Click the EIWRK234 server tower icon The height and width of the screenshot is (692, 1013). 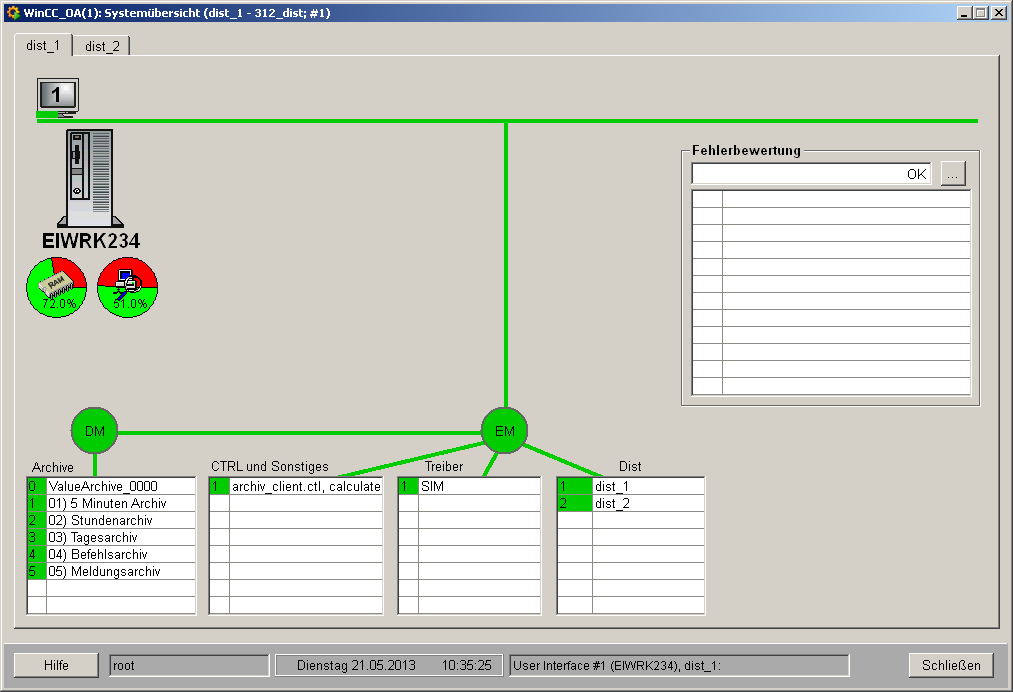[89, 178]
